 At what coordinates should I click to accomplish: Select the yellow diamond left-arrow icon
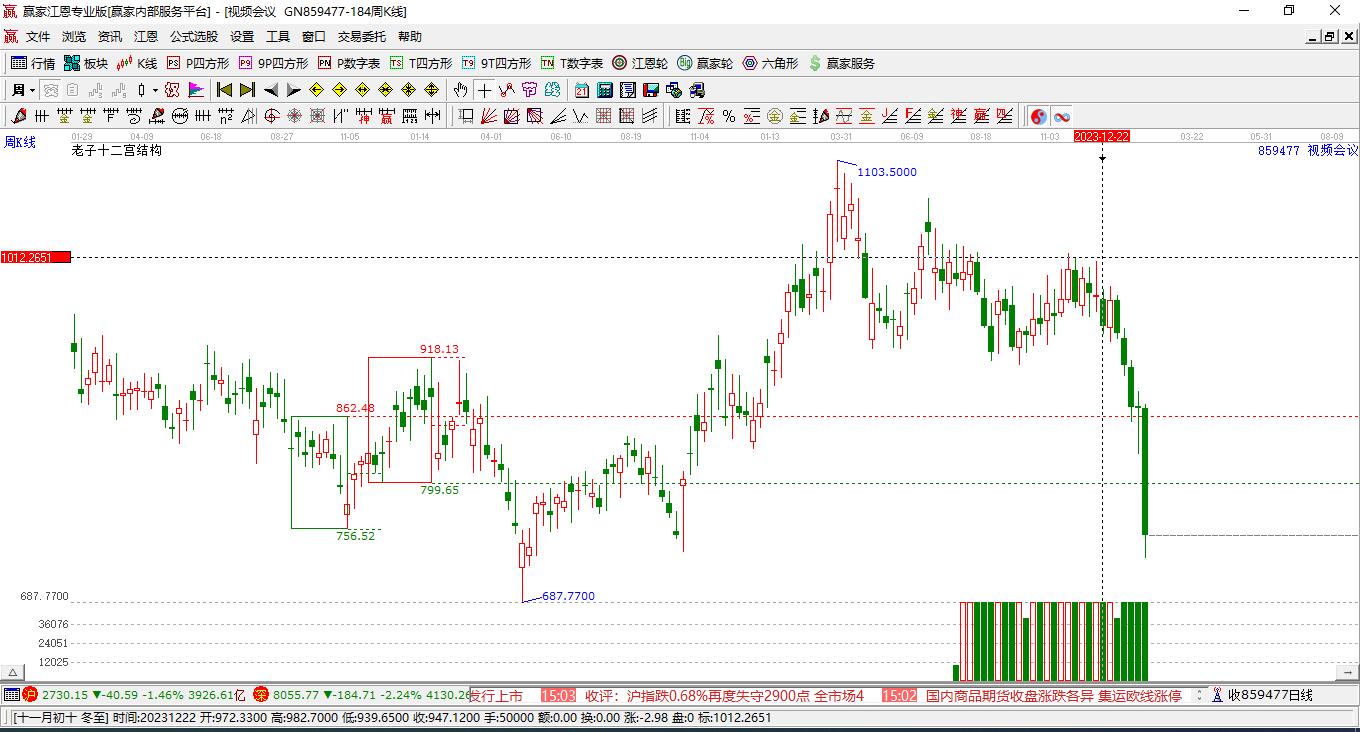click(x=316, y=90)
